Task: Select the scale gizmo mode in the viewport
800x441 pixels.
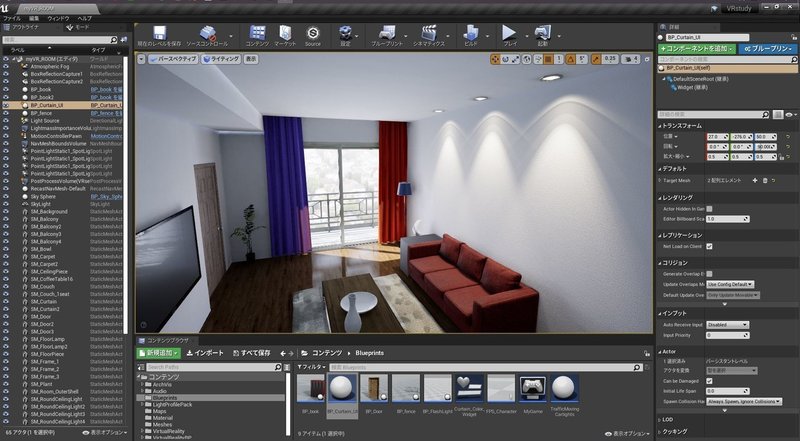Action: (x=515, y=59)
